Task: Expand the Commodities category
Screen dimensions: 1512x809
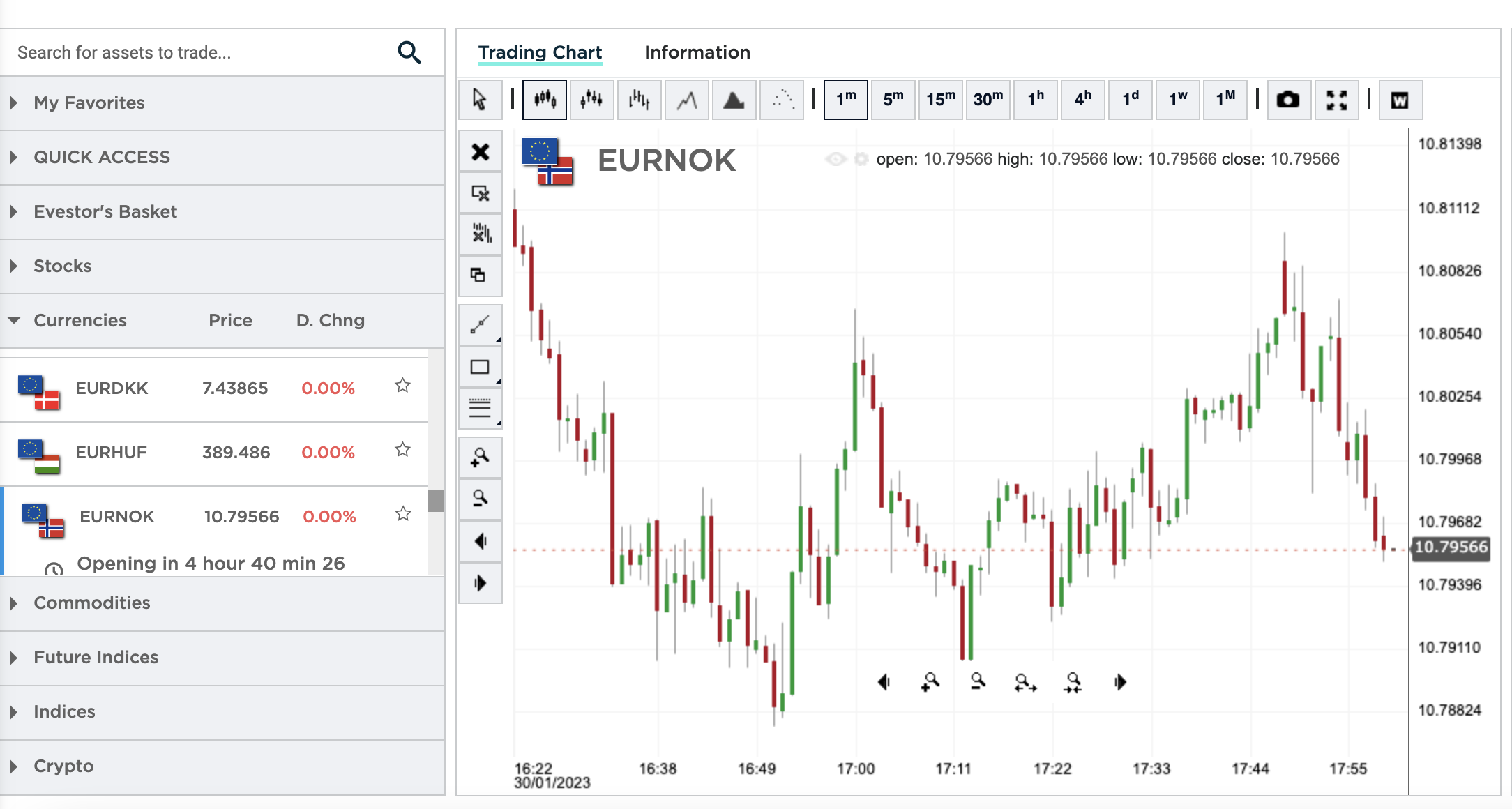Action: pos(91,603)
